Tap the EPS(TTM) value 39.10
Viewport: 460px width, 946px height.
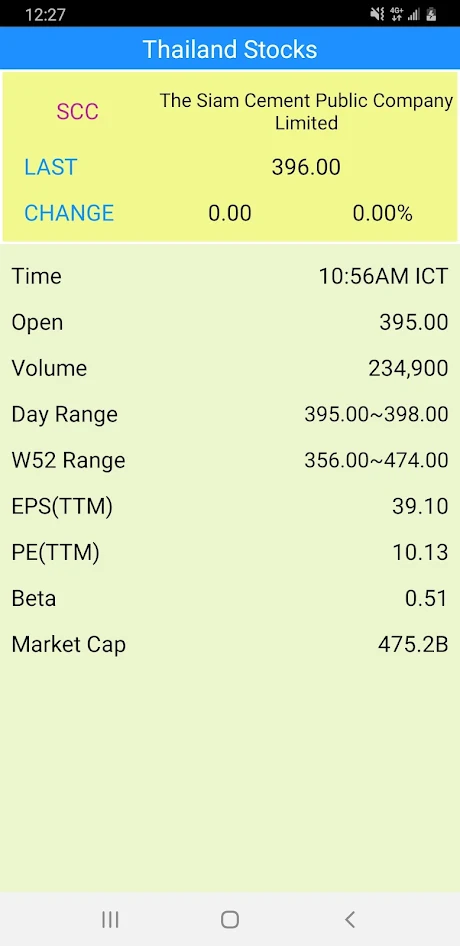pos(420,506)
